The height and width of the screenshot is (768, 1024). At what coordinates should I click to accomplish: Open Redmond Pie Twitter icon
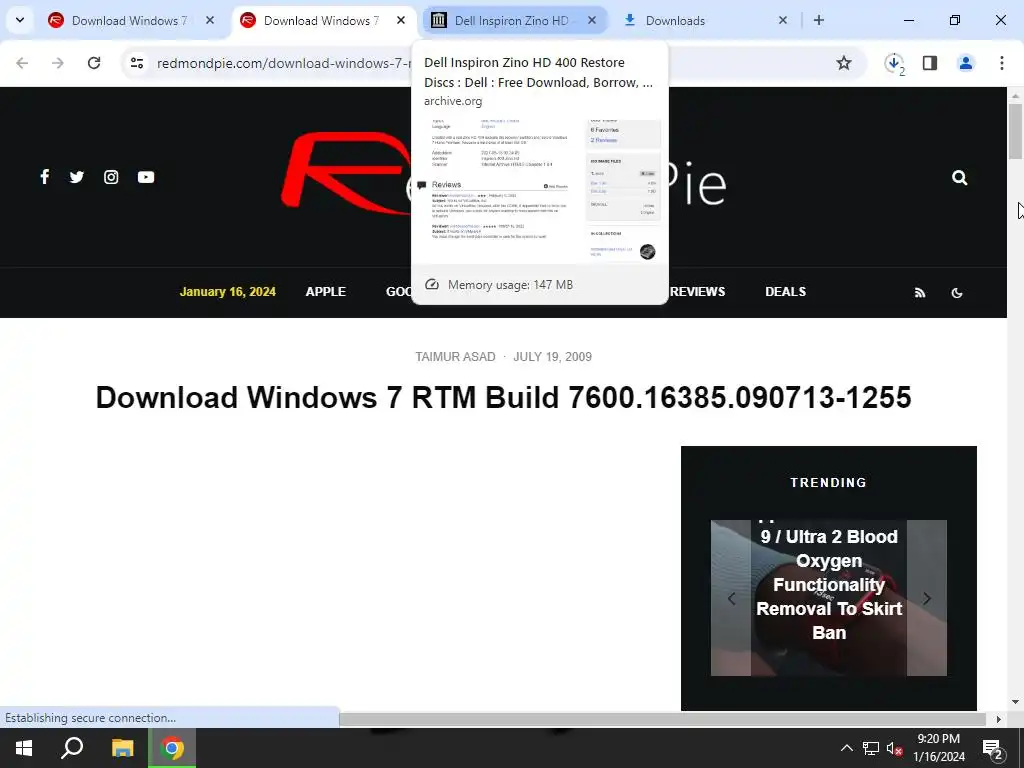(x=77, y=177)
